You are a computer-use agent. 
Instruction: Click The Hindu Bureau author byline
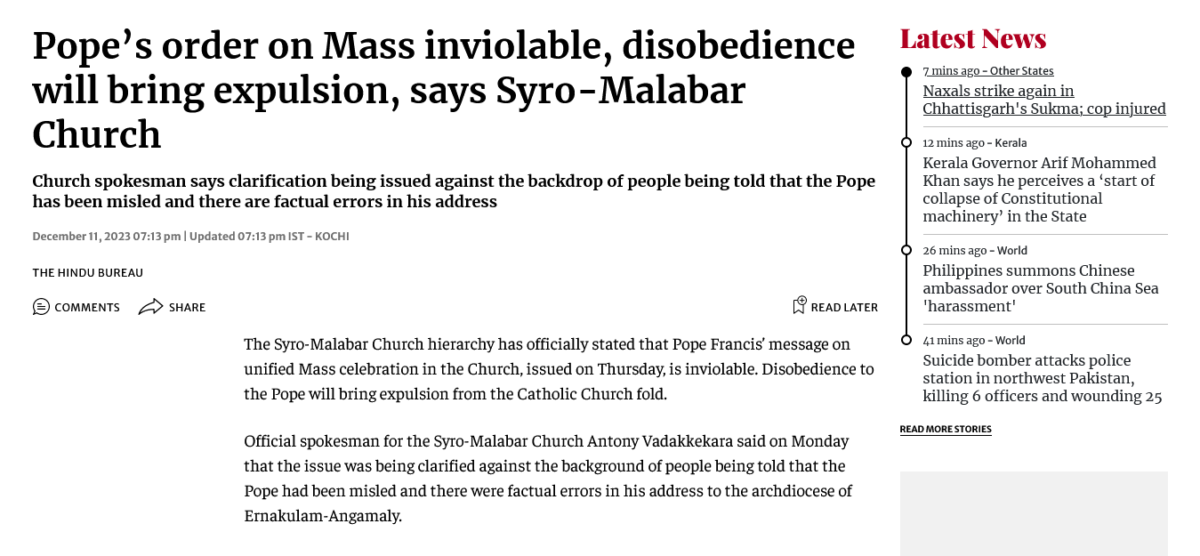tap(88, 273)
